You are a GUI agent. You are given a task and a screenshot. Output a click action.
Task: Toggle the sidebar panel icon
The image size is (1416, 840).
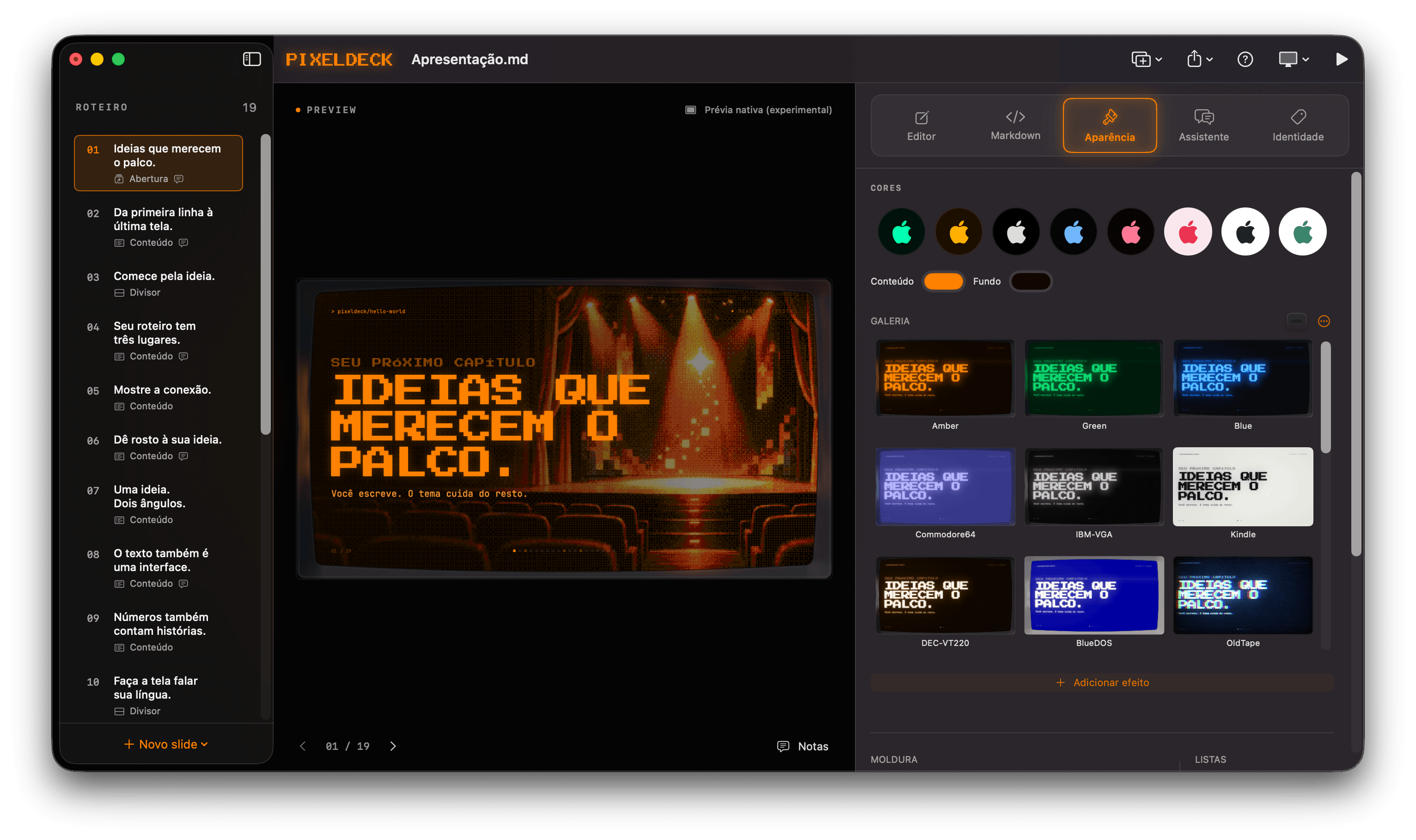(x=251, y=60)
